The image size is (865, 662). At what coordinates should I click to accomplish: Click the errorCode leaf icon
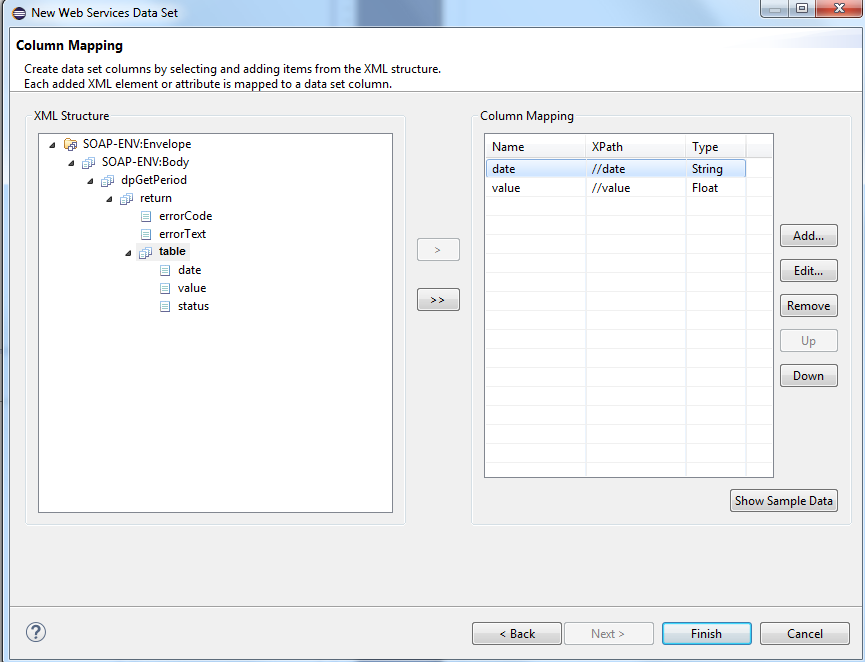[146, 216]
